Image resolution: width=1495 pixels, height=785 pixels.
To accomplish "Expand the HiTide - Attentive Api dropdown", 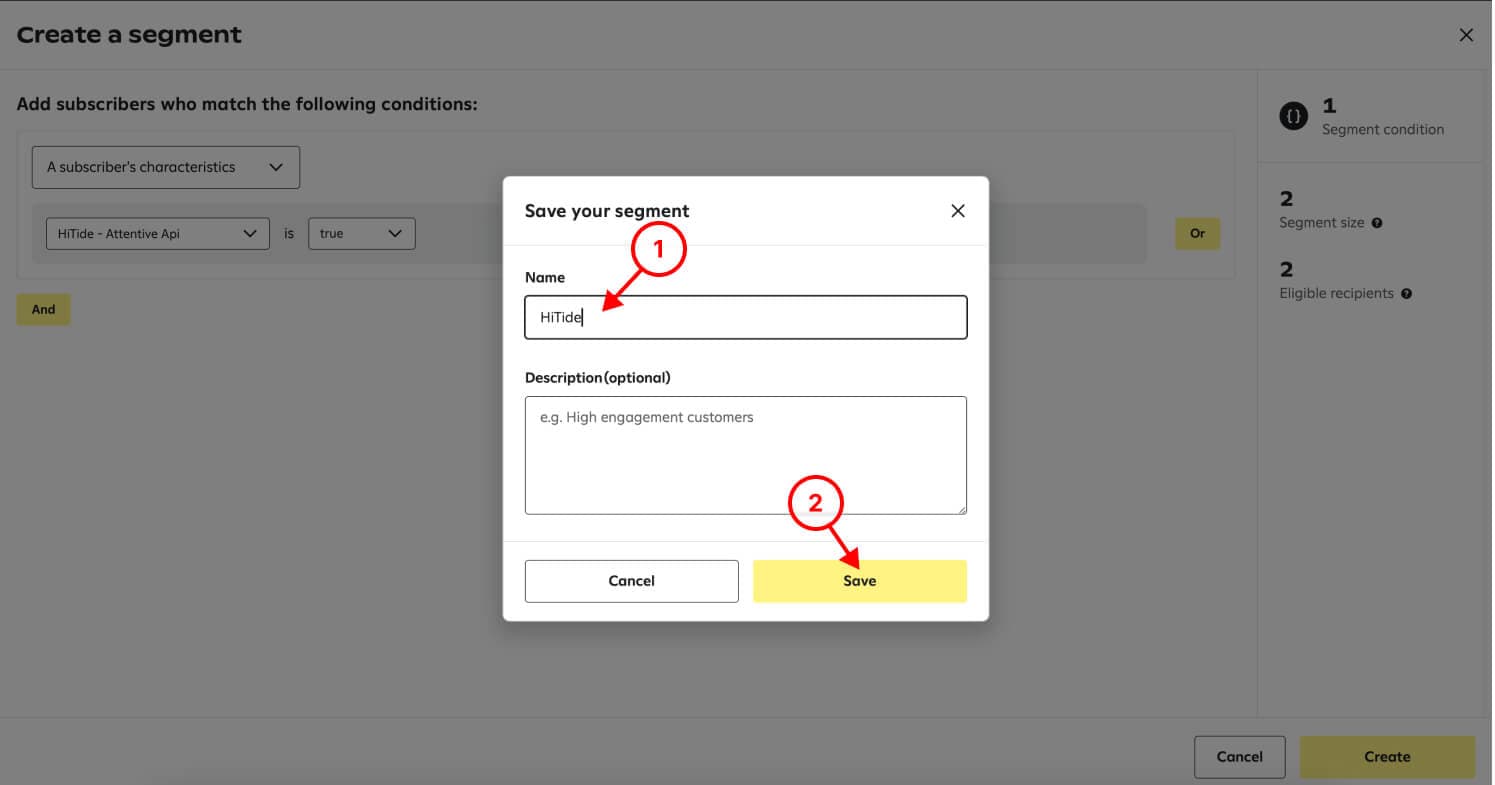I will [x=157, y=234].
